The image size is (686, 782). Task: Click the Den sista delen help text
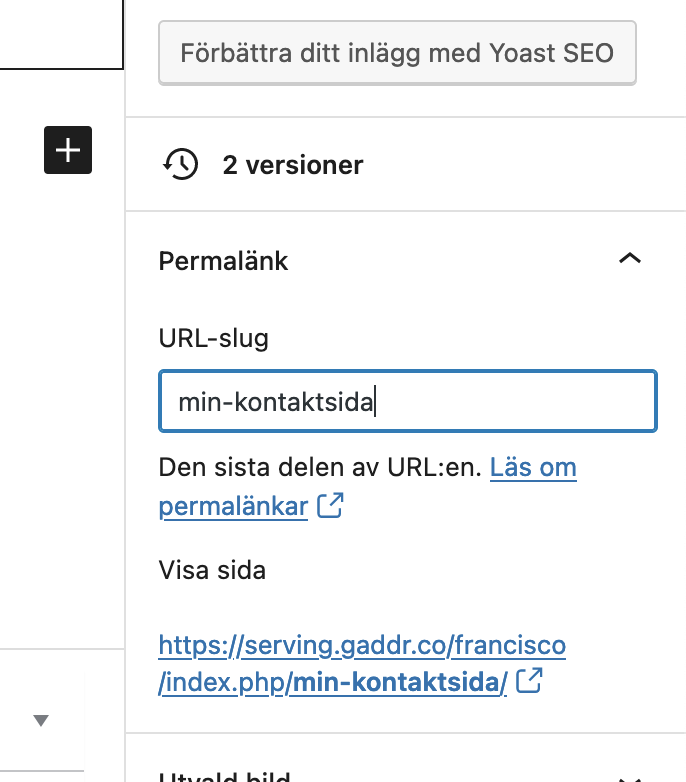click(320, 467)
